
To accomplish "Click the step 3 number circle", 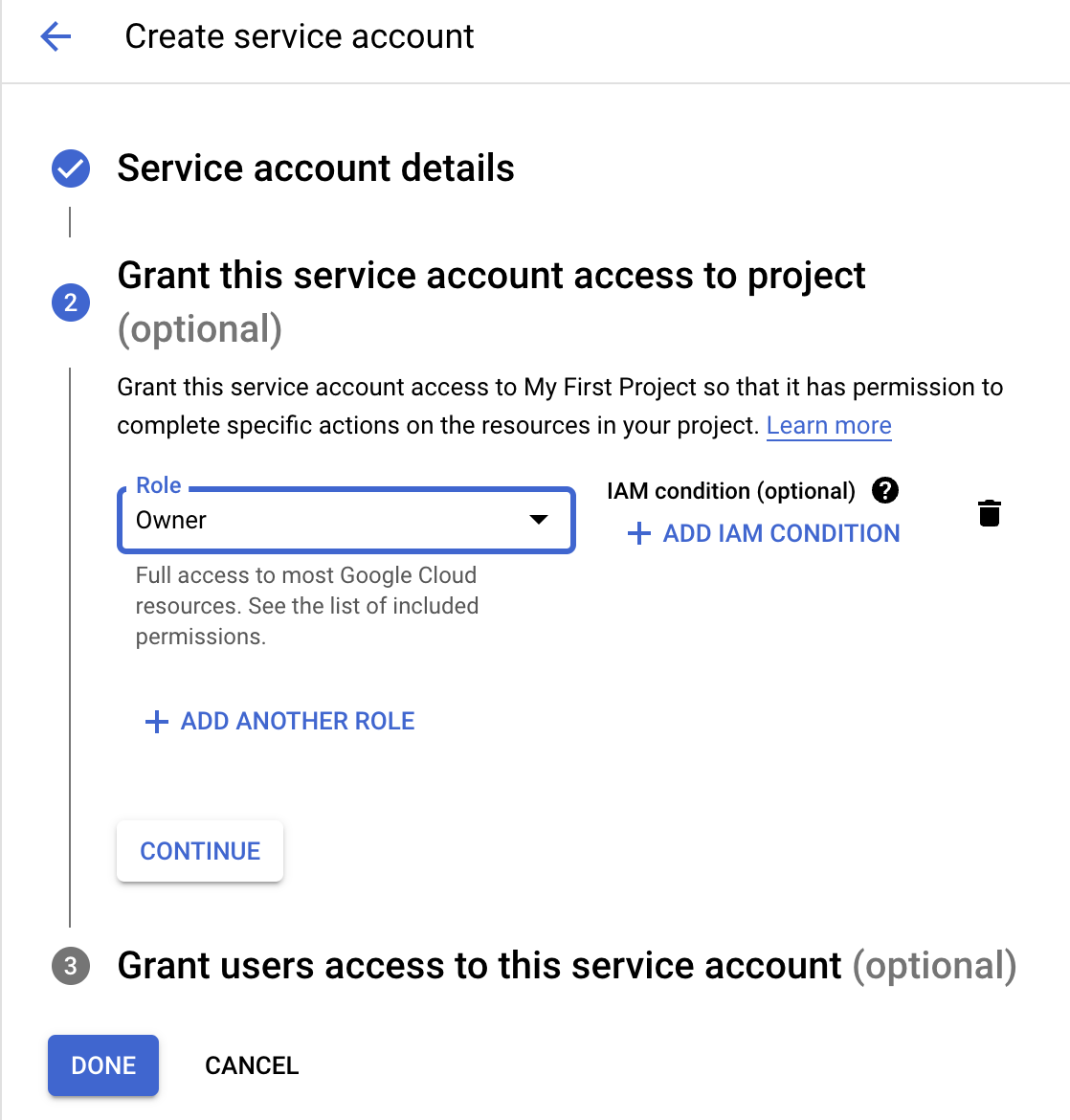I will click(x=71, y=966).
